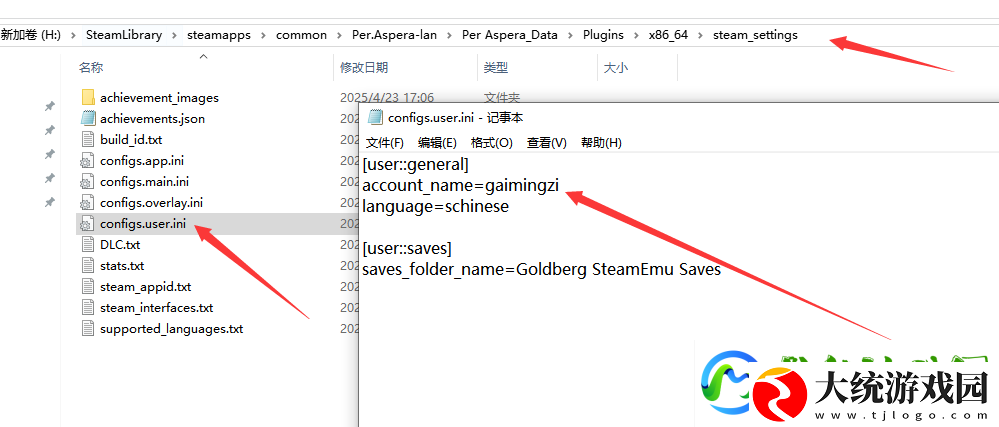Click the third pin icon in quick access
This screenshot has width=999, height=427.
(x=49, y=154)
